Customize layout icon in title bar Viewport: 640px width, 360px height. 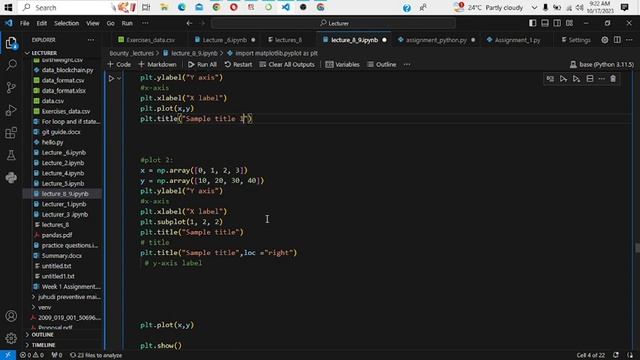pyautogui.click(x=569, y=23)
